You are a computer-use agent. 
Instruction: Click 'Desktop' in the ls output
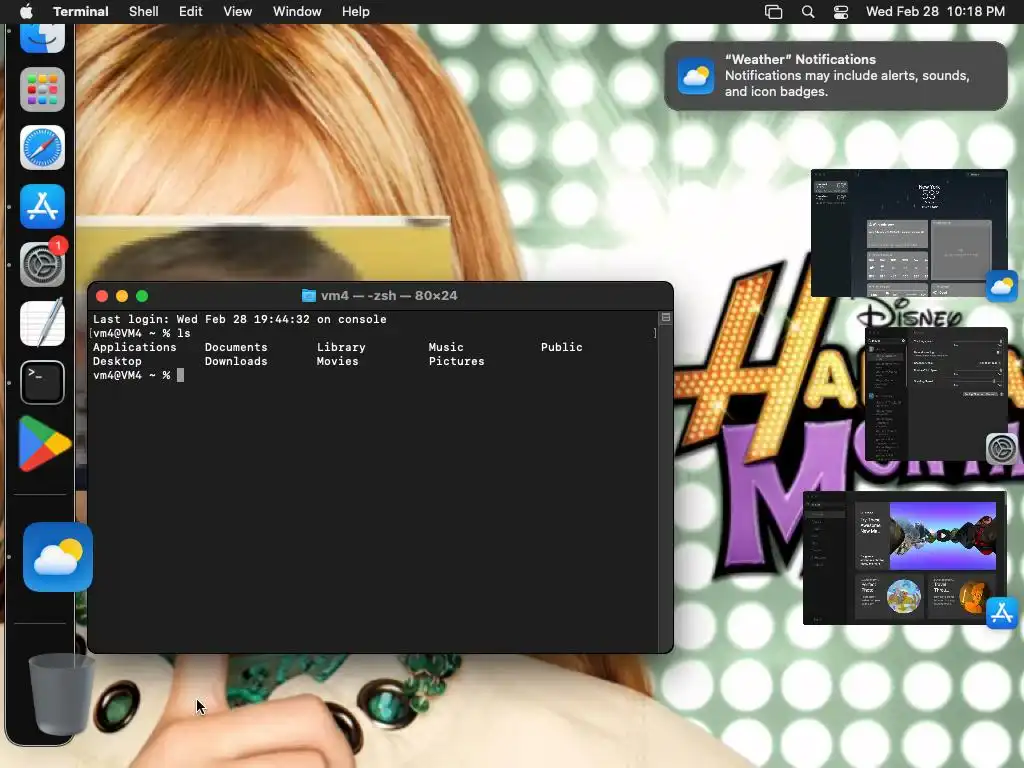(x=117, y=361)
